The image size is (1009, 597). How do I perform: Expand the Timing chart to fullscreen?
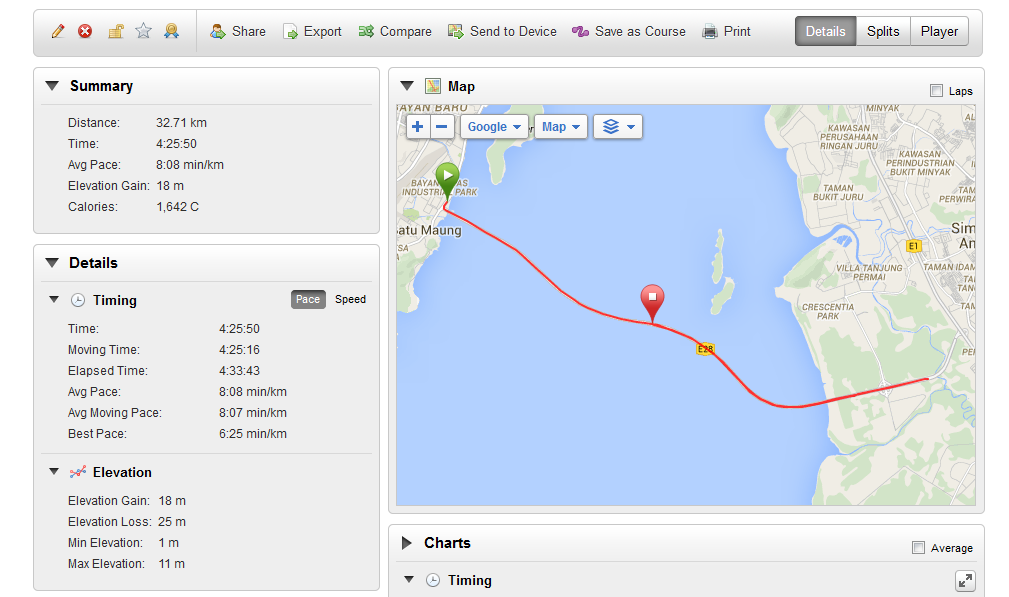coord(964,581)
